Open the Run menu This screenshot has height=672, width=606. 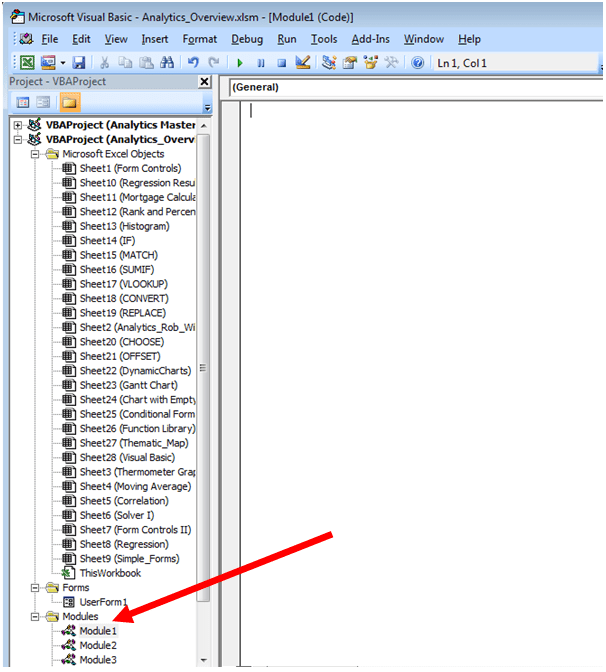(x=287, y=39)
